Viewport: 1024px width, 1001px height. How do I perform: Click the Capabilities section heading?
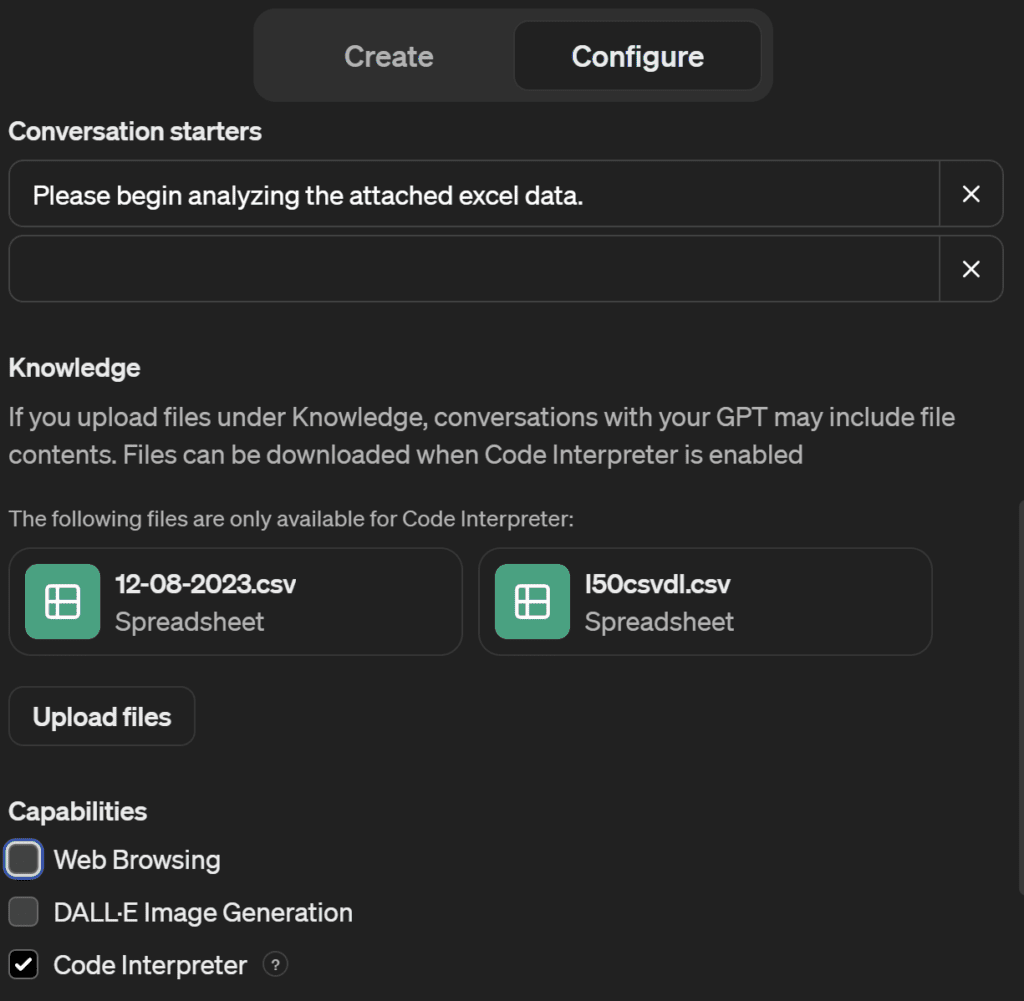tap(77, 811)
